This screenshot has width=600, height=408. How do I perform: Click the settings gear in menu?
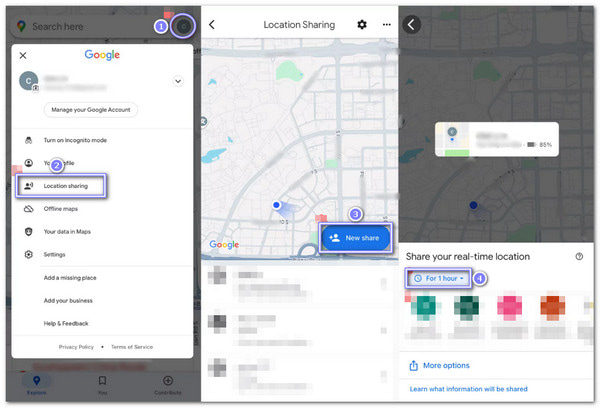coord(29,255)
